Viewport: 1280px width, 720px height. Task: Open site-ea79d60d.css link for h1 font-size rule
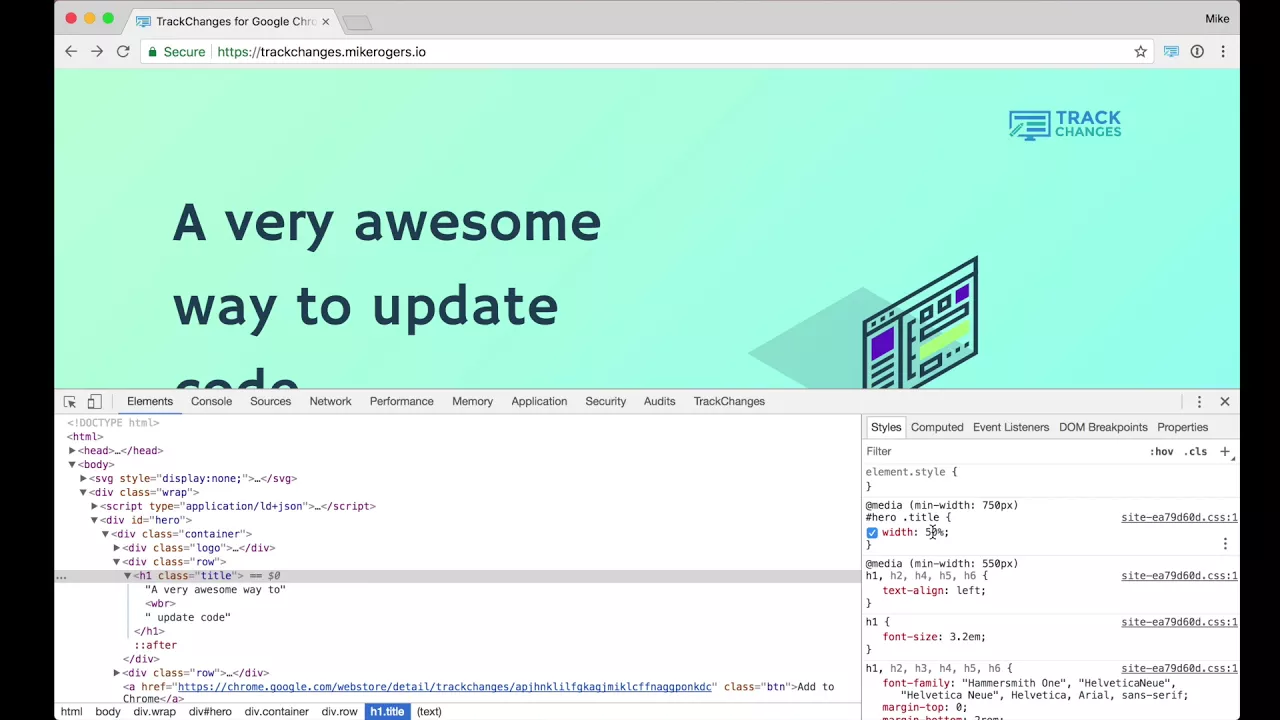click(1179, 622)
